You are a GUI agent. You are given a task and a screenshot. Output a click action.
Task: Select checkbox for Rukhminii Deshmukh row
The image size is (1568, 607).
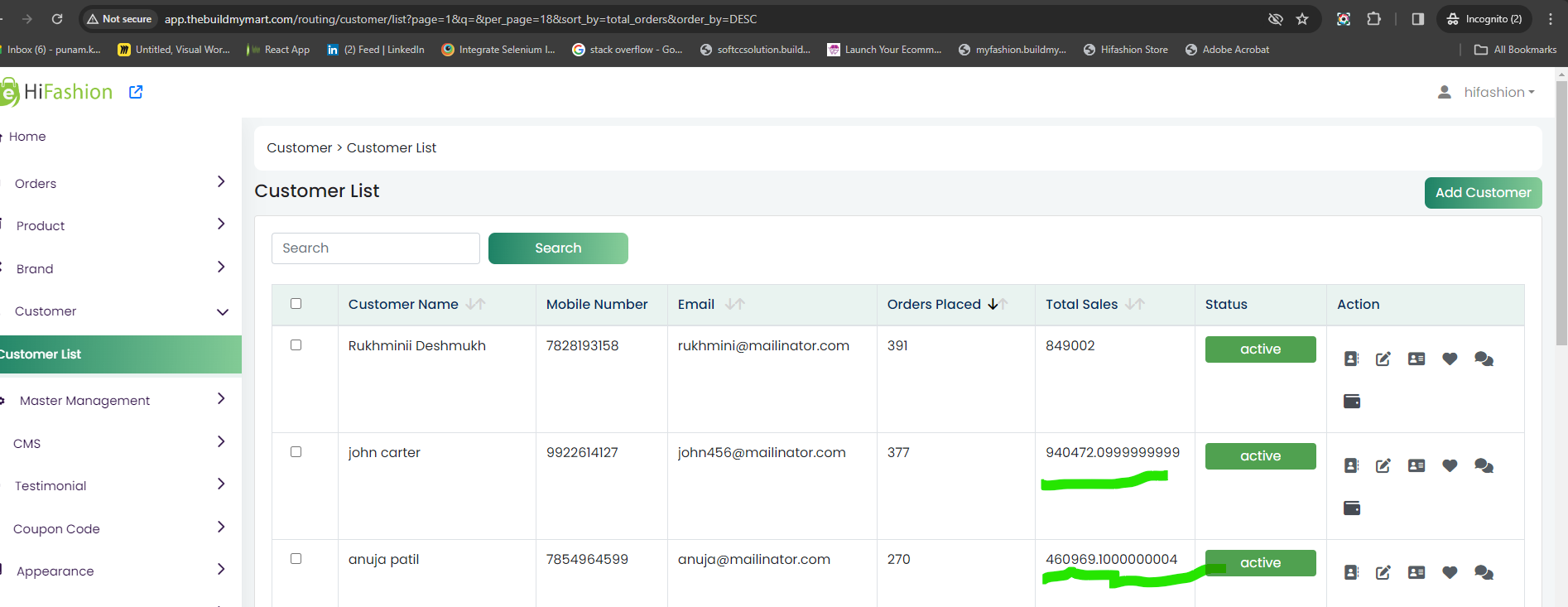(296, 345)
